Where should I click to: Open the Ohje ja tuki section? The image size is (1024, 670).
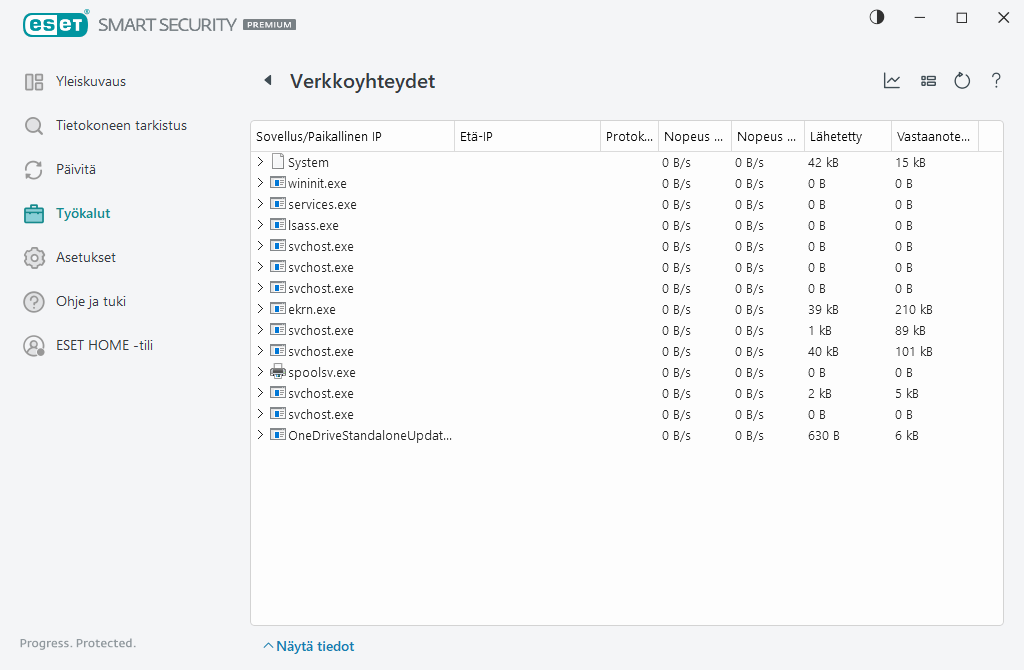[x=31, y=301]
